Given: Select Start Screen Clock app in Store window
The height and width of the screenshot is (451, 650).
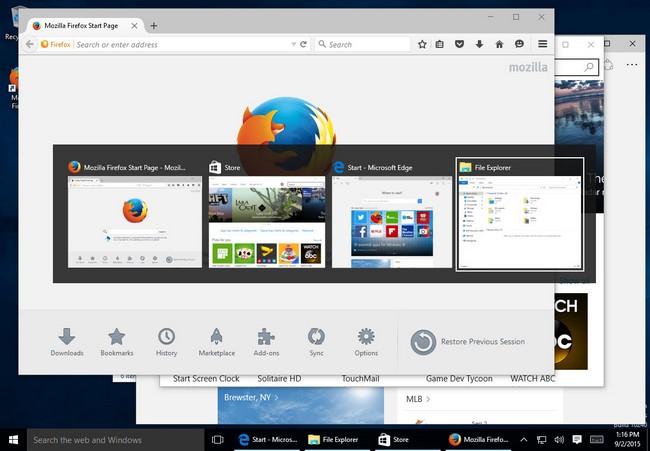Looking at the screenshot, I should 206,378.
